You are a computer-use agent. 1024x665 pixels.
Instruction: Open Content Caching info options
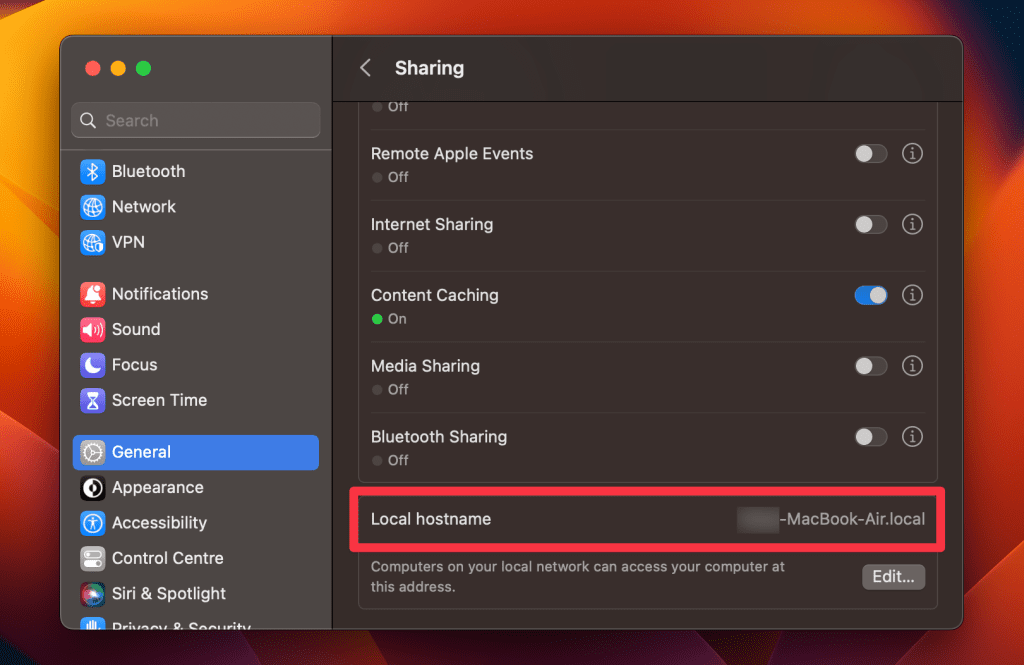(x=912, y=296)
